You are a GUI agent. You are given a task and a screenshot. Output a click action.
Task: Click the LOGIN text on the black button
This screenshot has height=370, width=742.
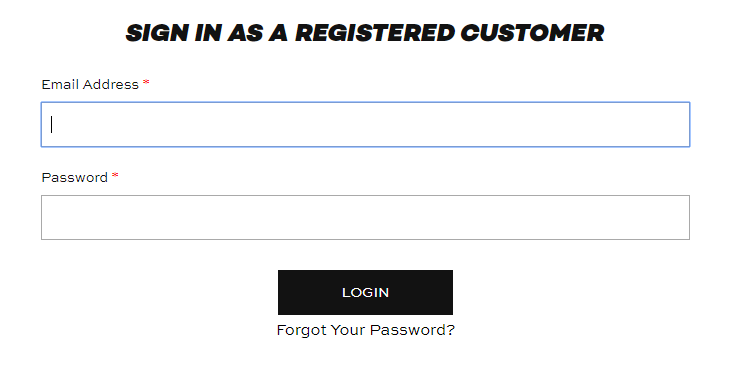click(365, 292)
